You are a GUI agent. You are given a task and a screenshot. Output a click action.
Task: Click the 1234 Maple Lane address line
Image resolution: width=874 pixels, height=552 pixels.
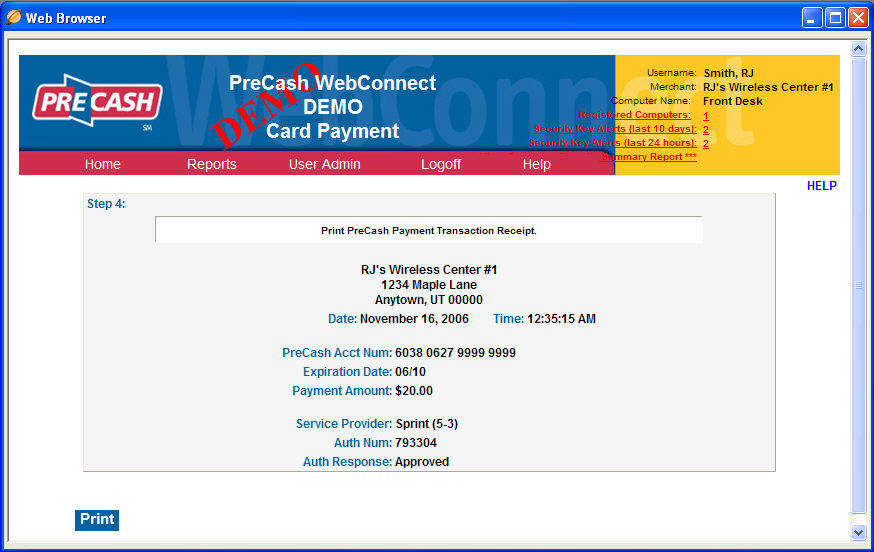(x=429, y=285)
